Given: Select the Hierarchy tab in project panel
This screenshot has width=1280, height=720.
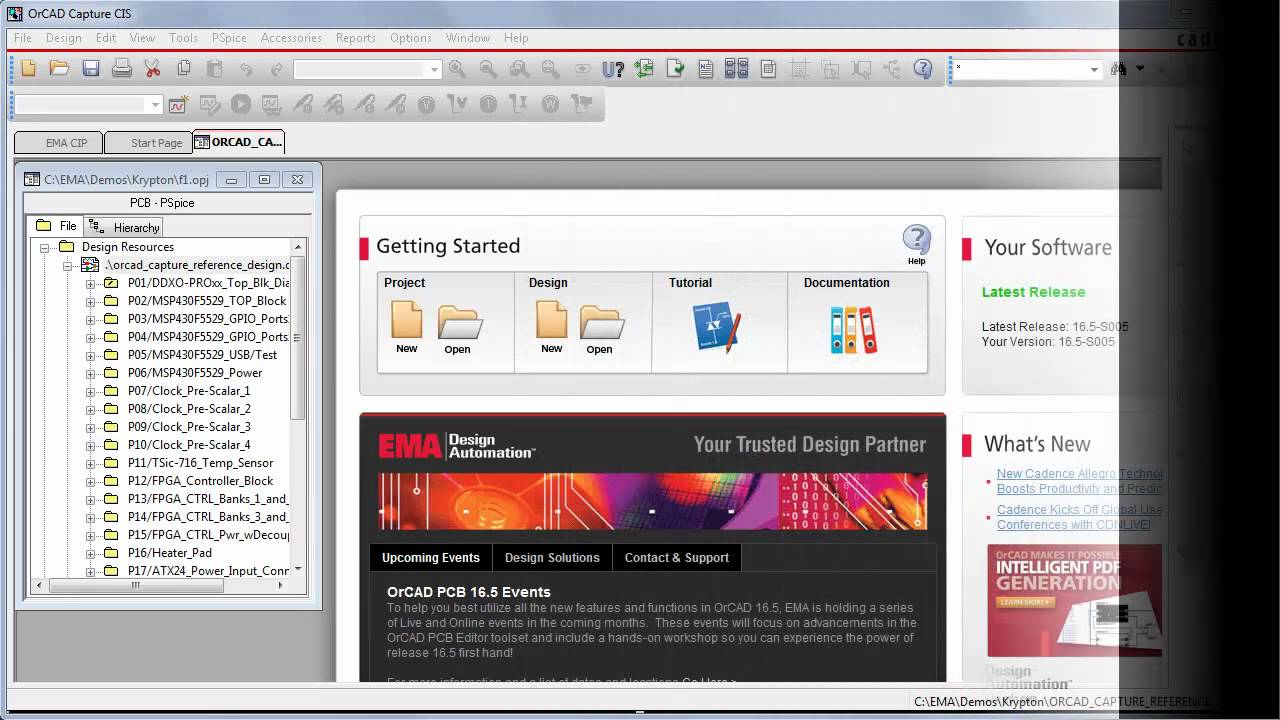Looking at the screenshot, I should pyautogui.click(x=125, y=227).
